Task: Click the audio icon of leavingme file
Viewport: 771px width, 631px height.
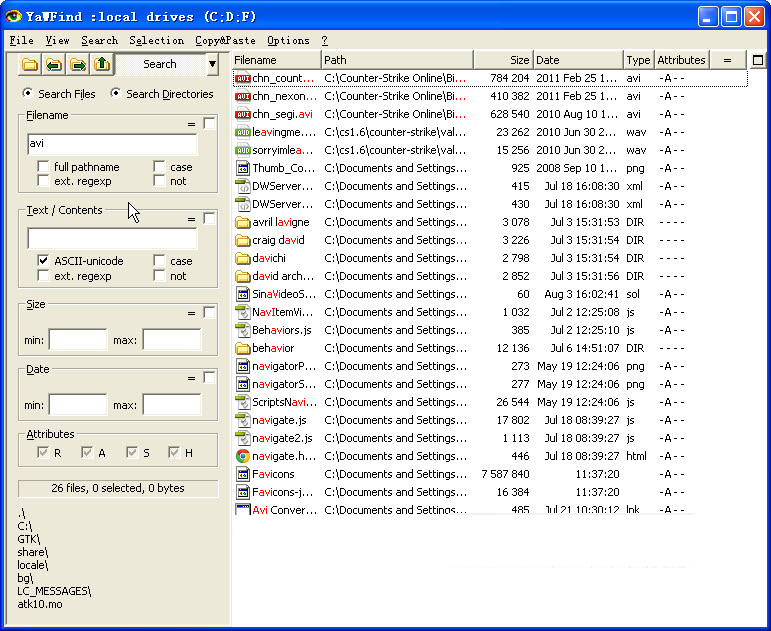Action: pos(242,132)
